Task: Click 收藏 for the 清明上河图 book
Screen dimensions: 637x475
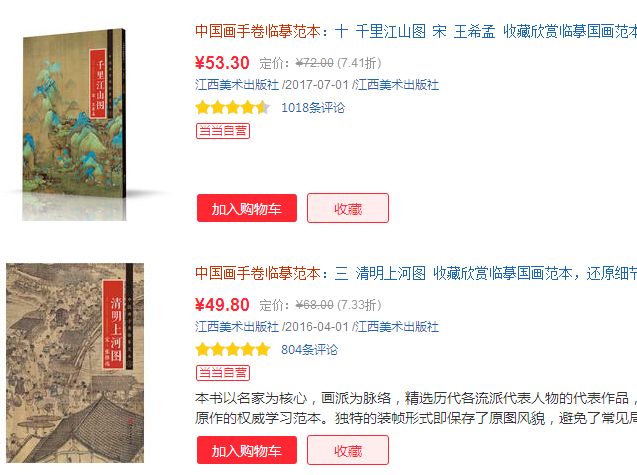Action: pyautogui.click(x=348, y=450)
